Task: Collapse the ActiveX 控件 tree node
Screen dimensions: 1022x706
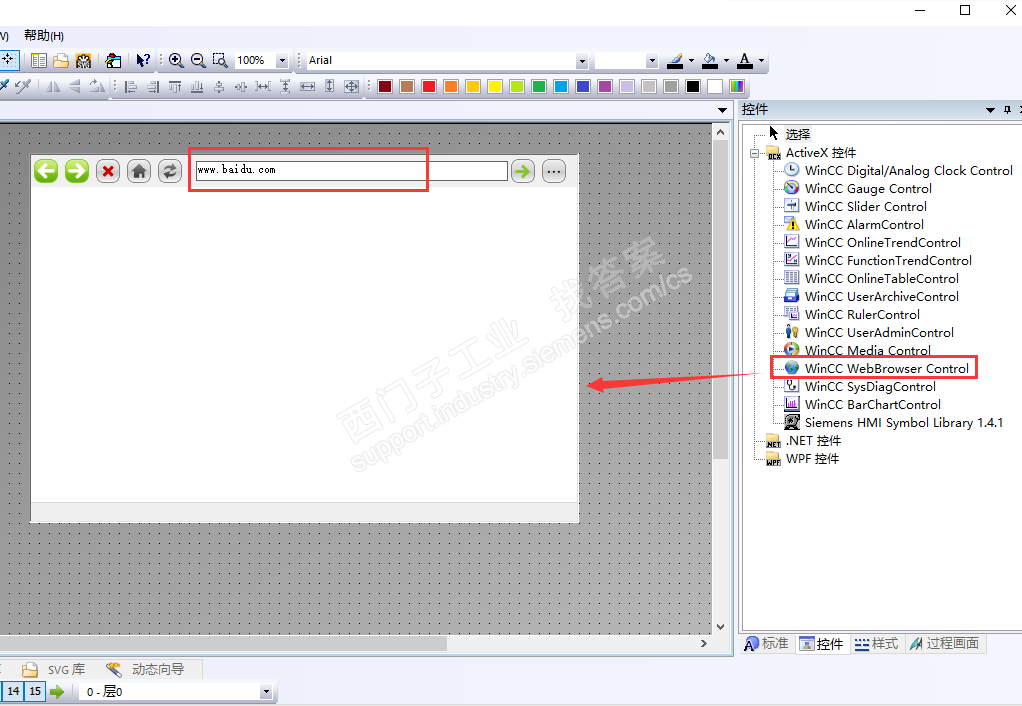Action: [755, 154]
